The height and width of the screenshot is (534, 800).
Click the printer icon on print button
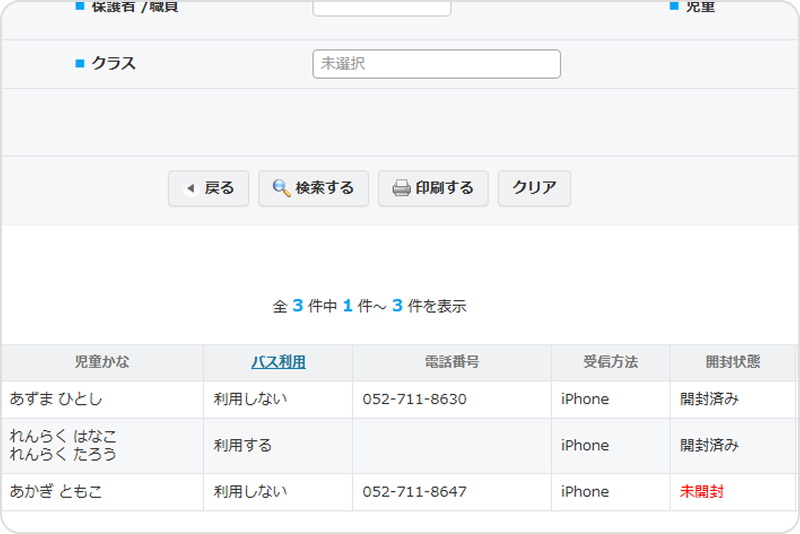(401, 188)
